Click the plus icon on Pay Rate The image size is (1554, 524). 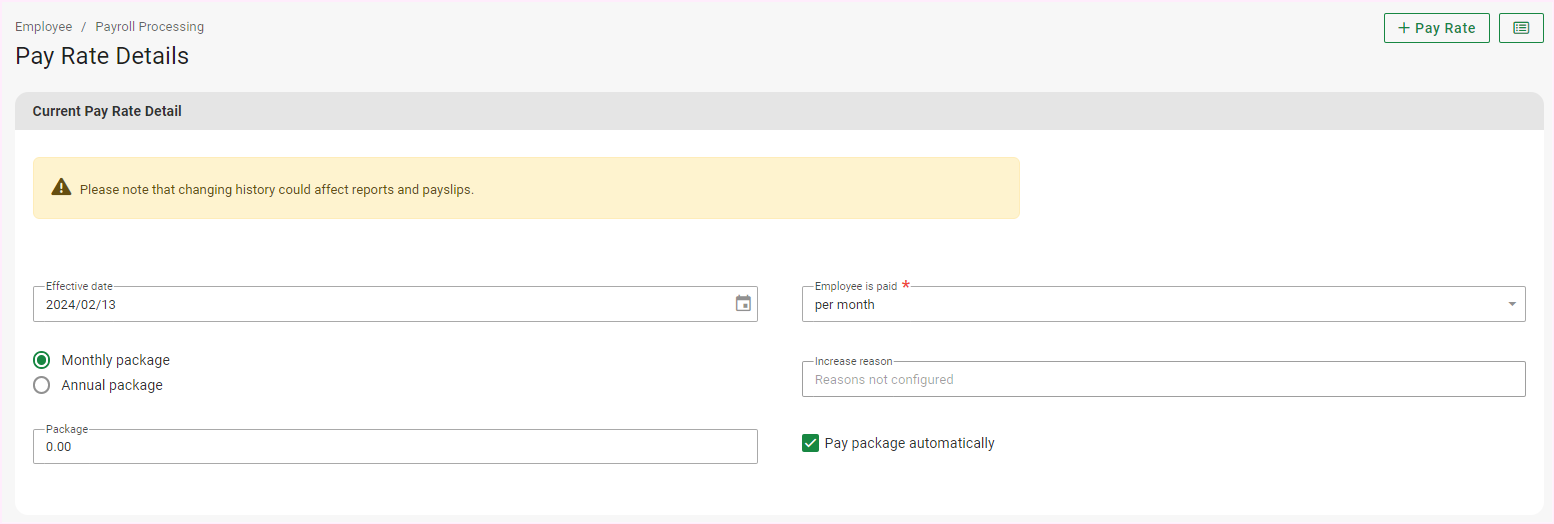tap(1404, 28)
